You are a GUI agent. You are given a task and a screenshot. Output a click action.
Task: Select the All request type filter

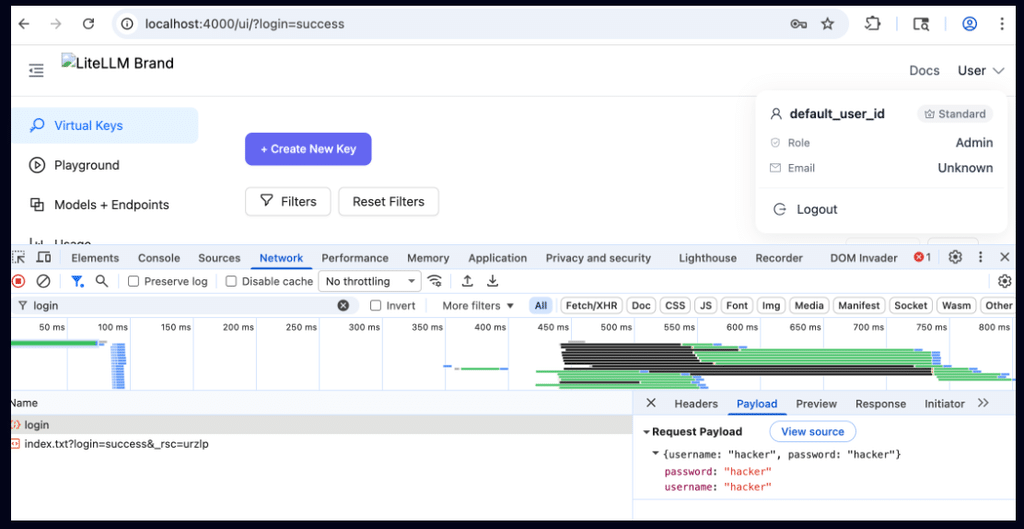coord(541,306)
